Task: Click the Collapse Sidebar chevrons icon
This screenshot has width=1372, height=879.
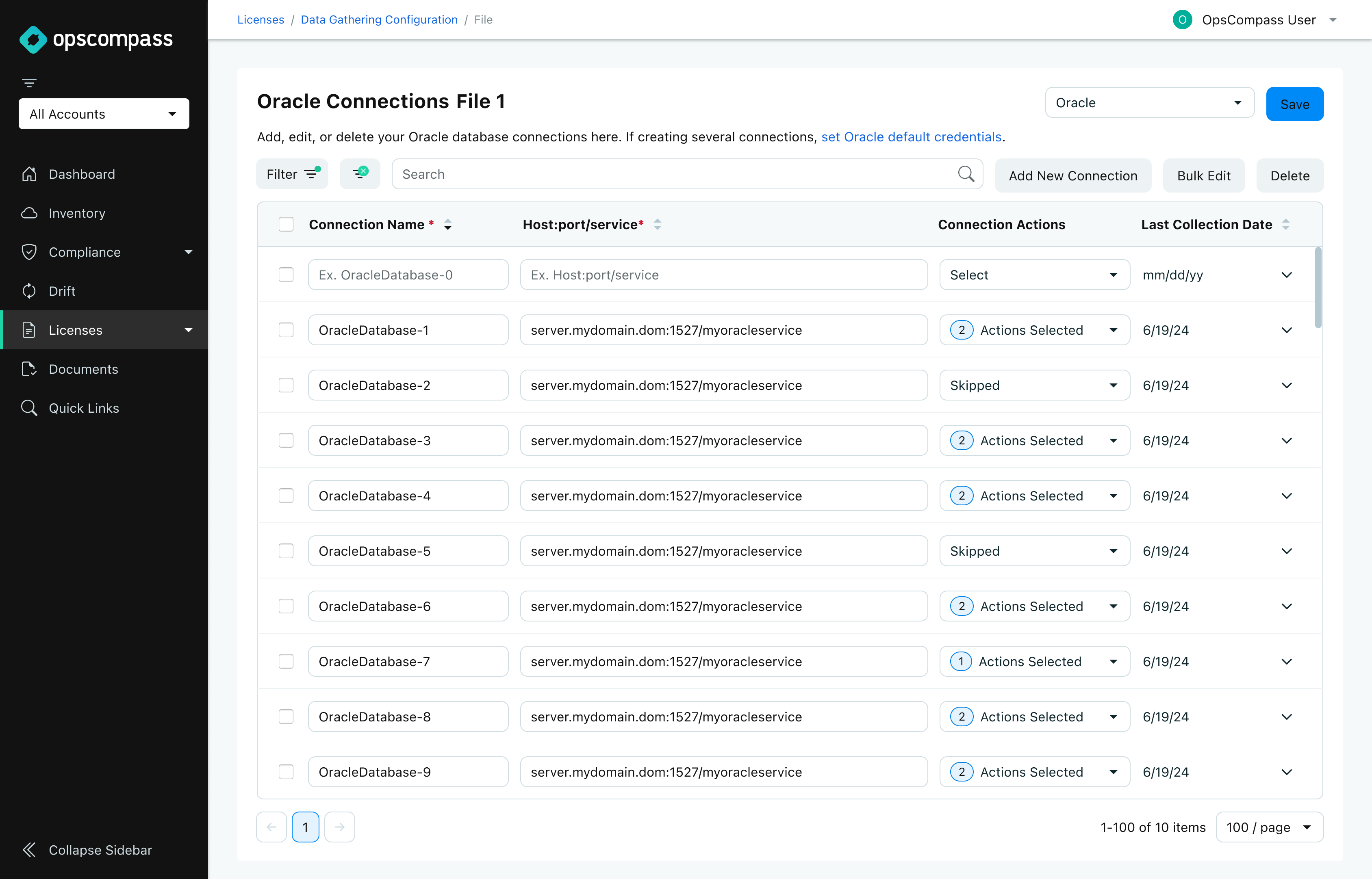Action: point(29,849)
